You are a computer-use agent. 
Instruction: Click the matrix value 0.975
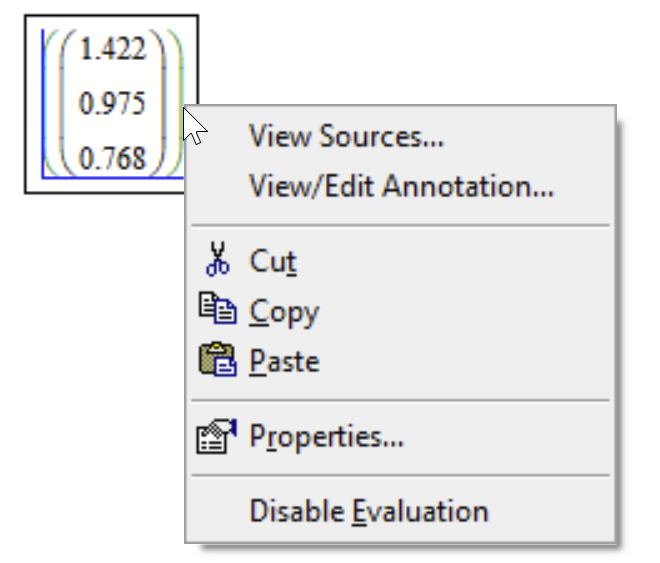(x=112, y=104)
